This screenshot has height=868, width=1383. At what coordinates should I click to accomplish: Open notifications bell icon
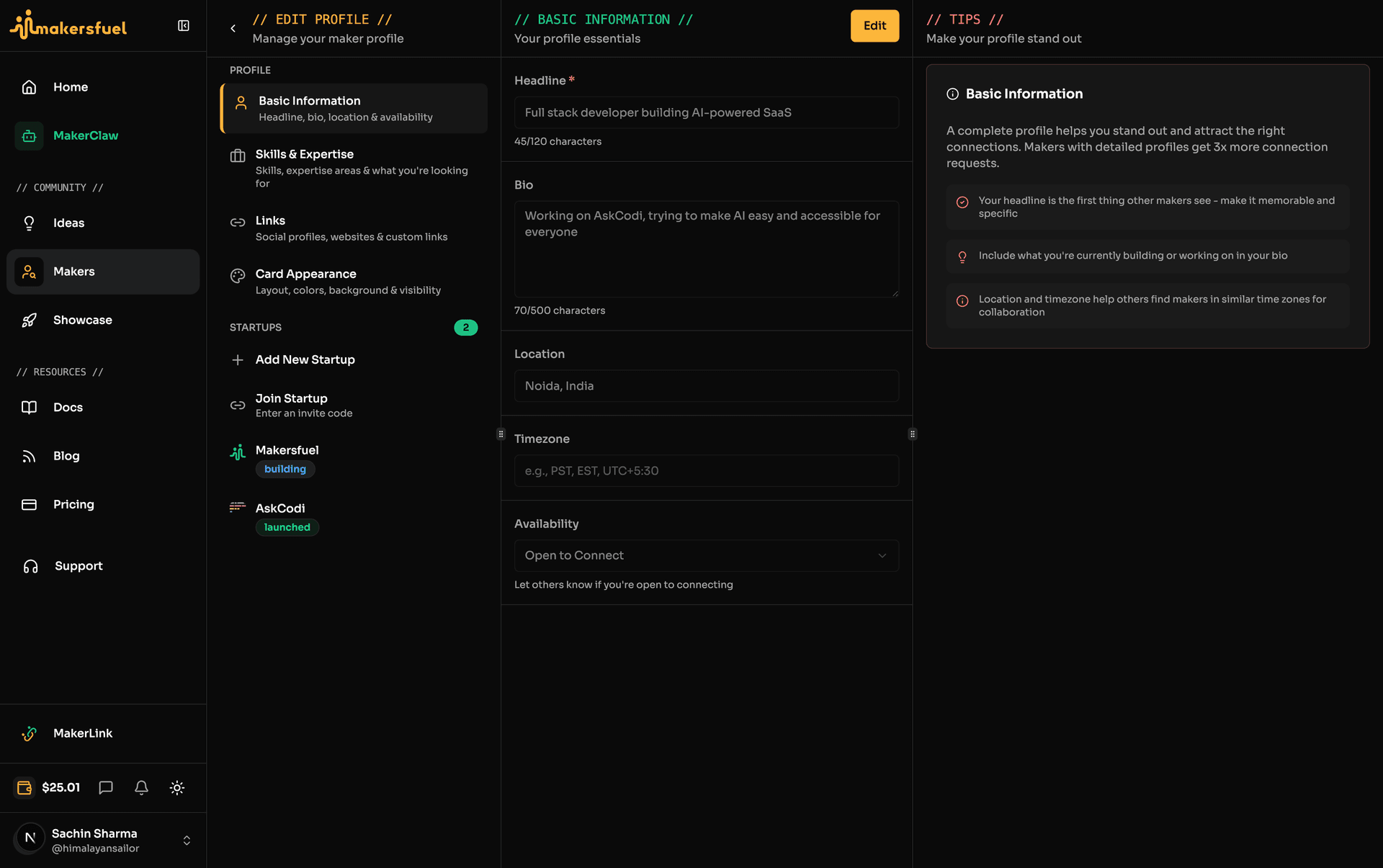pyautogui.click(x=141, y=787)
